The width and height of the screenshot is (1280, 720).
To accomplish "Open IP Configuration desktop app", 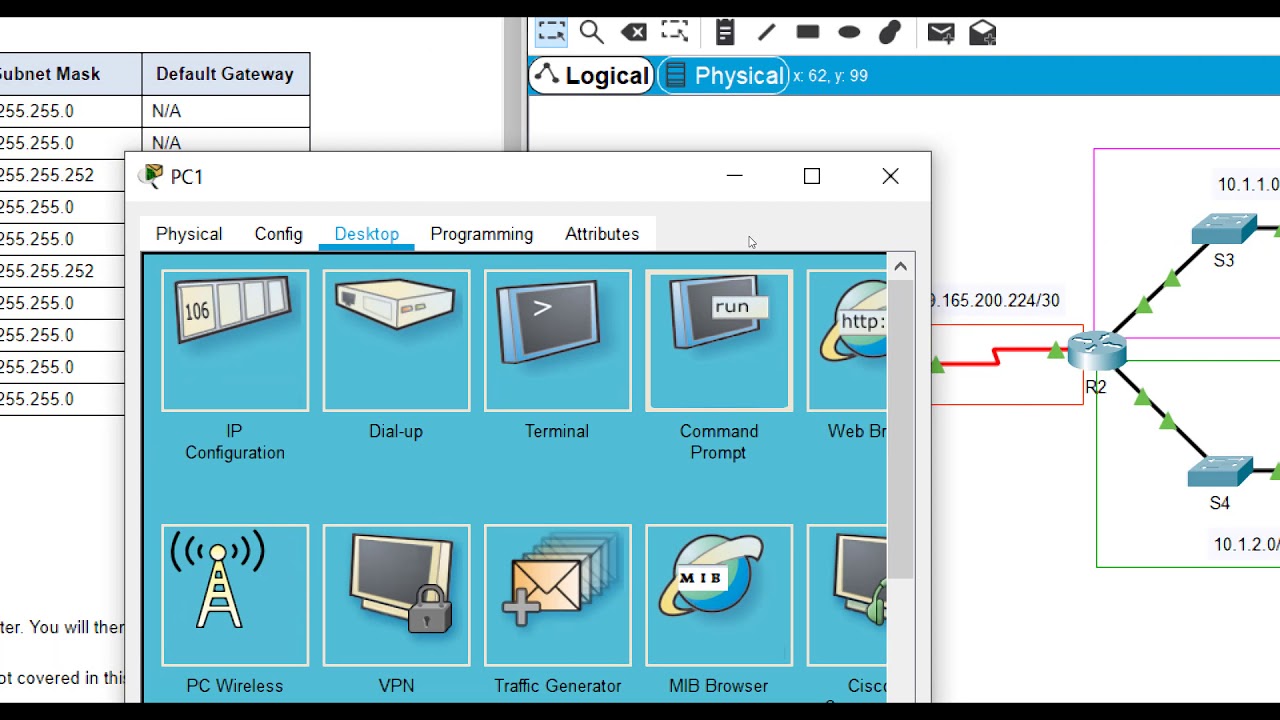I will [x=235, y=341].
